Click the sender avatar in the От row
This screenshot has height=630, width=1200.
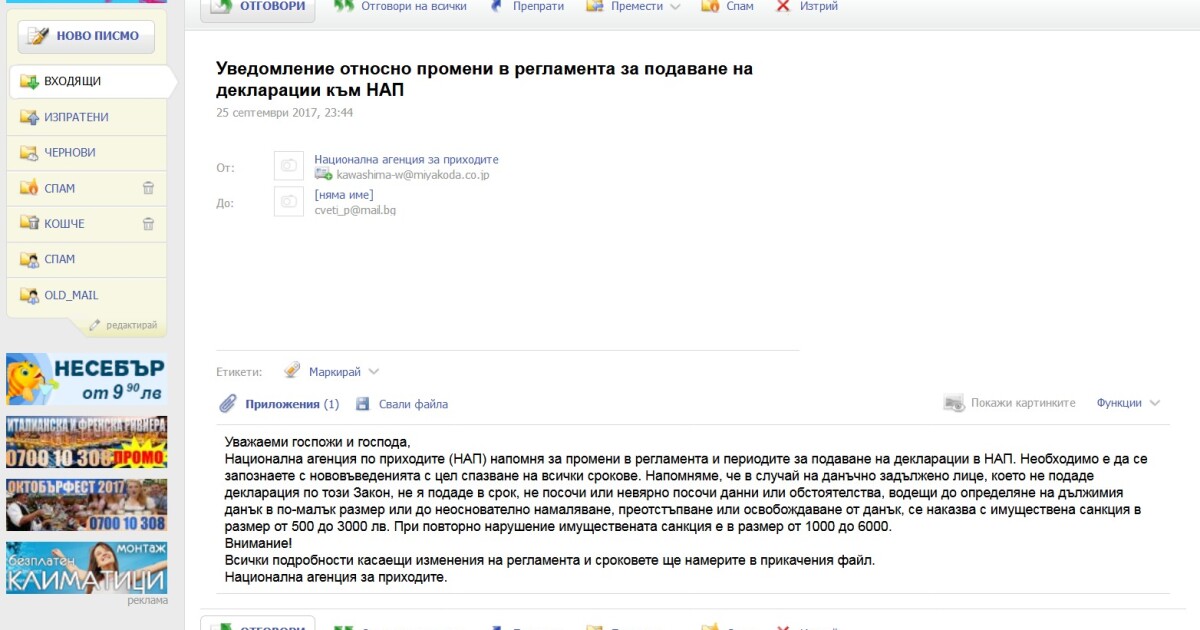[289, 166]
